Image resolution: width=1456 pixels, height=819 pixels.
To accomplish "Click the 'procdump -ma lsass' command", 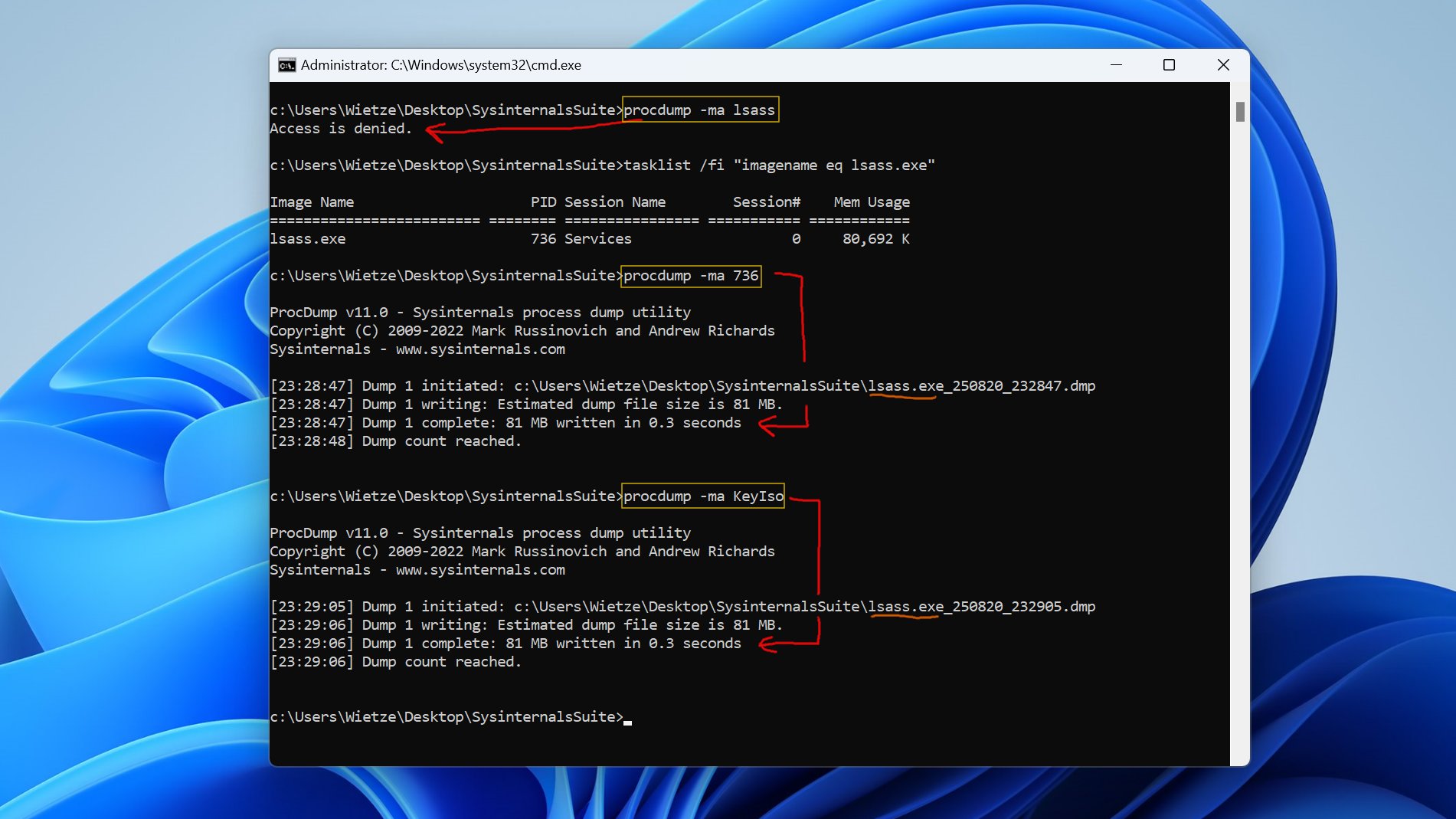I will pyautogui.click(x=700, y=110).
